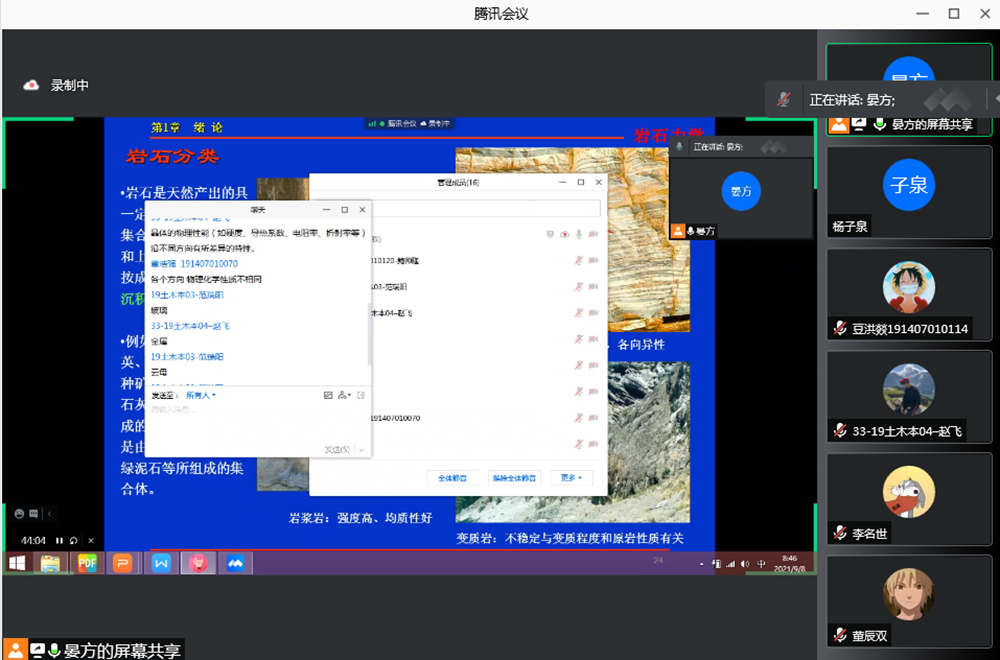Click the WPS Writer taskbar icon
The height and width of the screenshot is (660, 1000).
(161, 563)
